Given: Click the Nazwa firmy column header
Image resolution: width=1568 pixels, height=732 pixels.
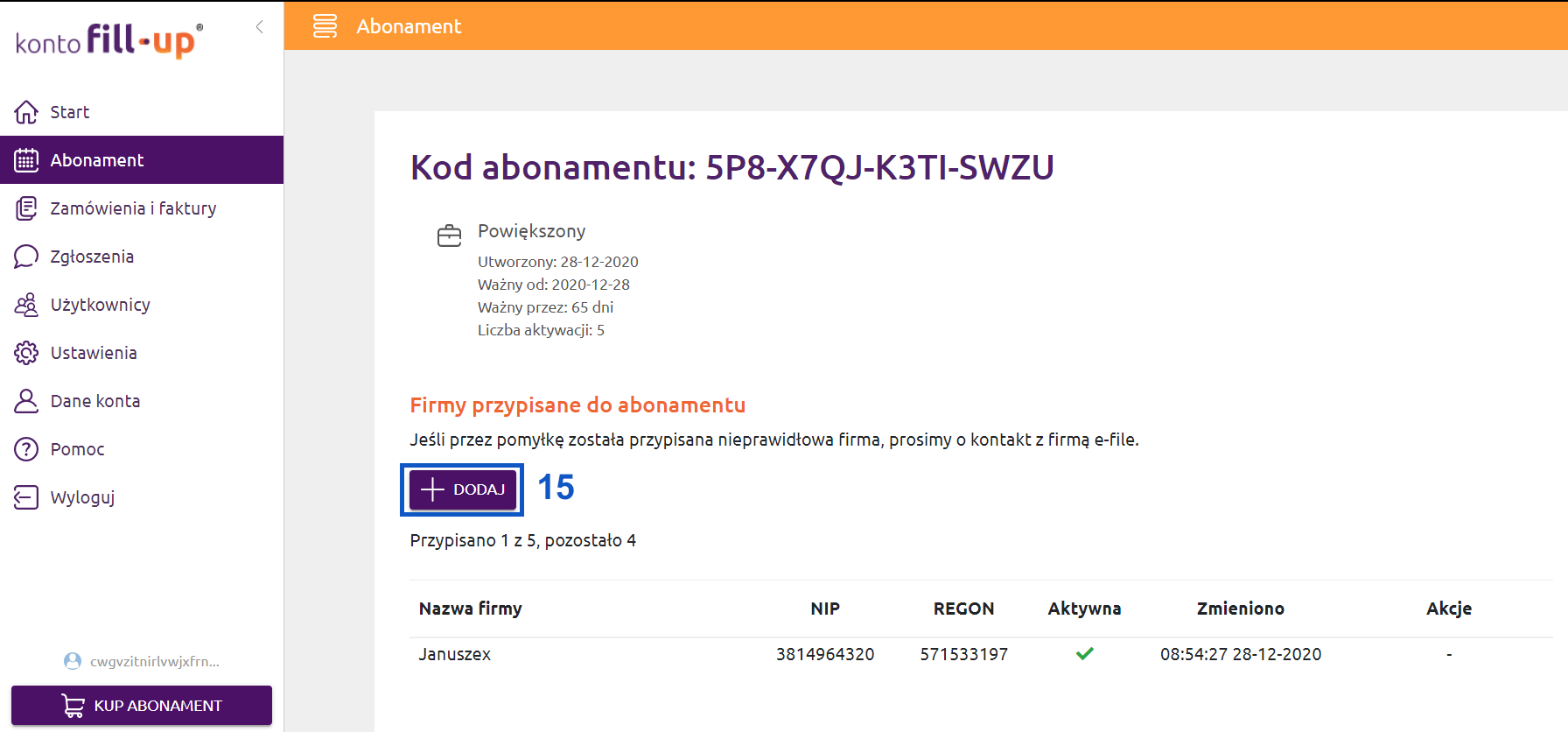Looking at the screenshot, I should click(471, 609).
